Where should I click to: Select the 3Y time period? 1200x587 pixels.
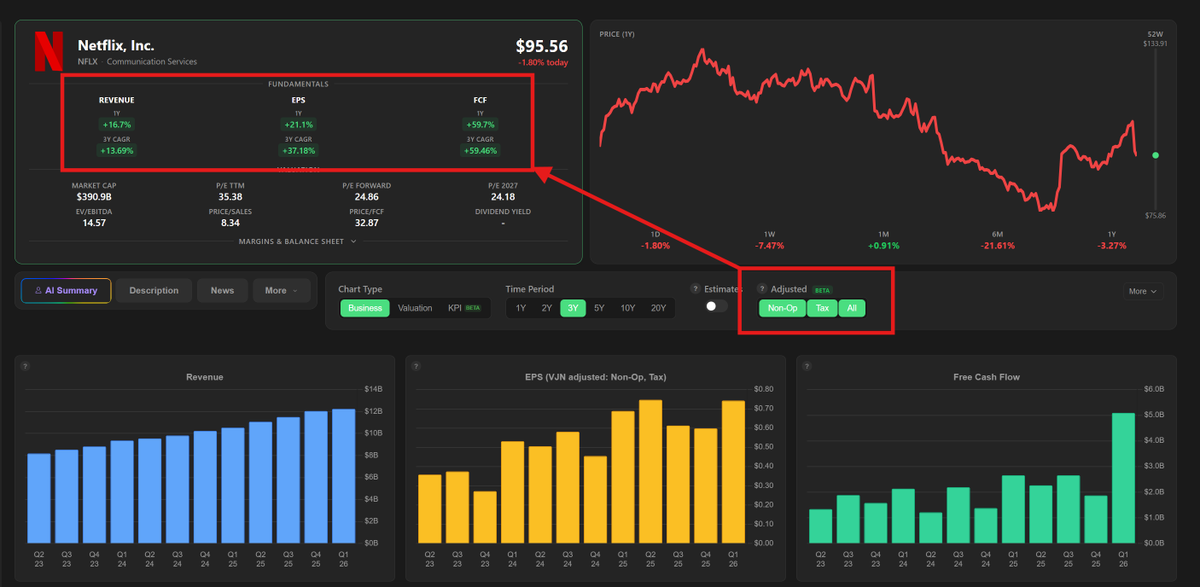coord(573,308)
